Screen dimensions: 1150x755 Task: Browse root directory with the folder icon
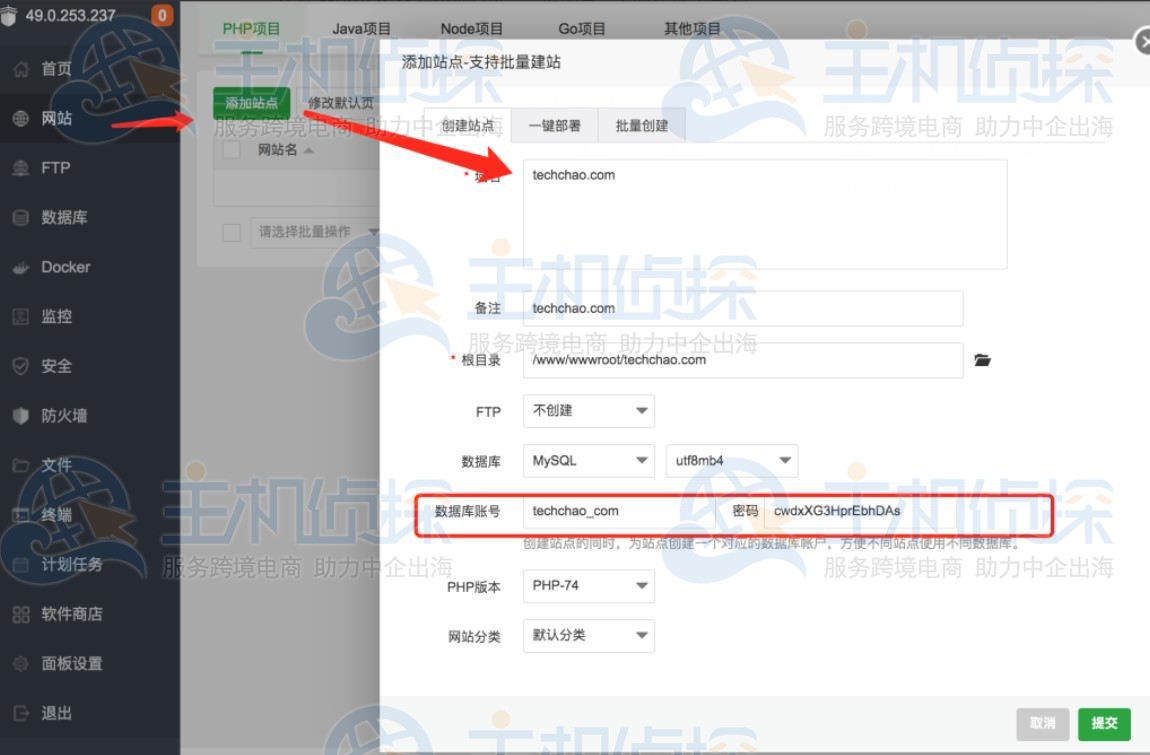(983, 360)
